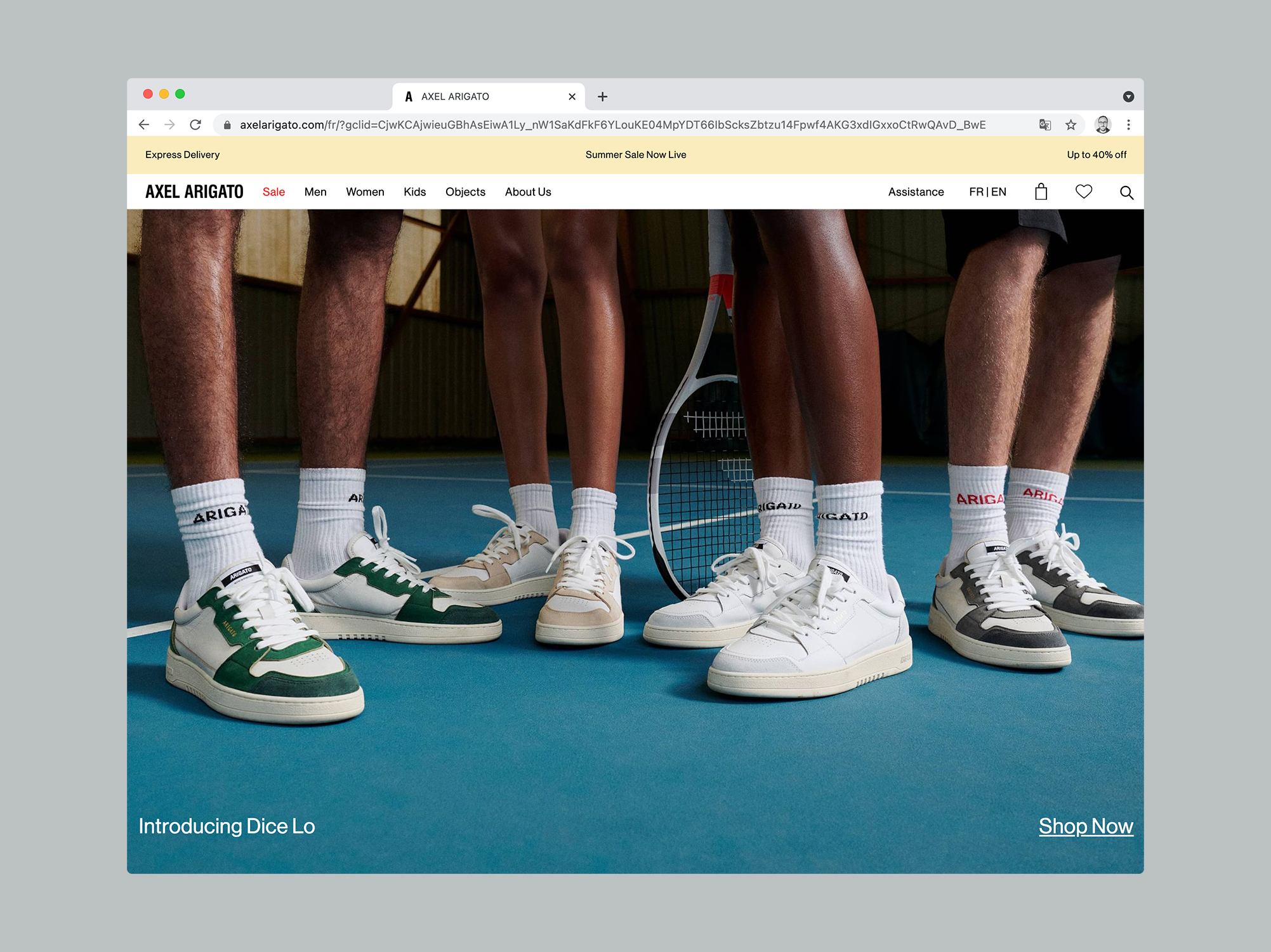Open the Chrome profile avatar
The image size is (1271, 952).
tap(1103, 125)
